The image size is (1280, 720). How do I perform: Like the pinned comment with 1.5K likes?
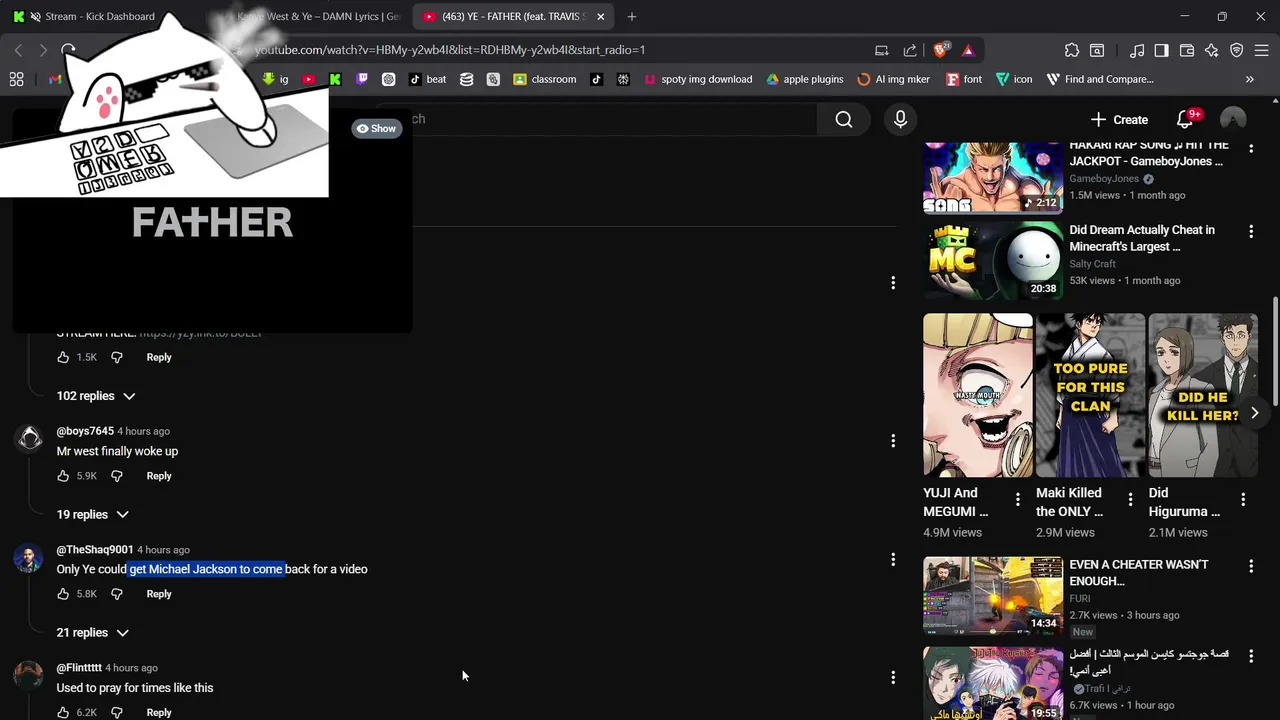click(64, 357)
